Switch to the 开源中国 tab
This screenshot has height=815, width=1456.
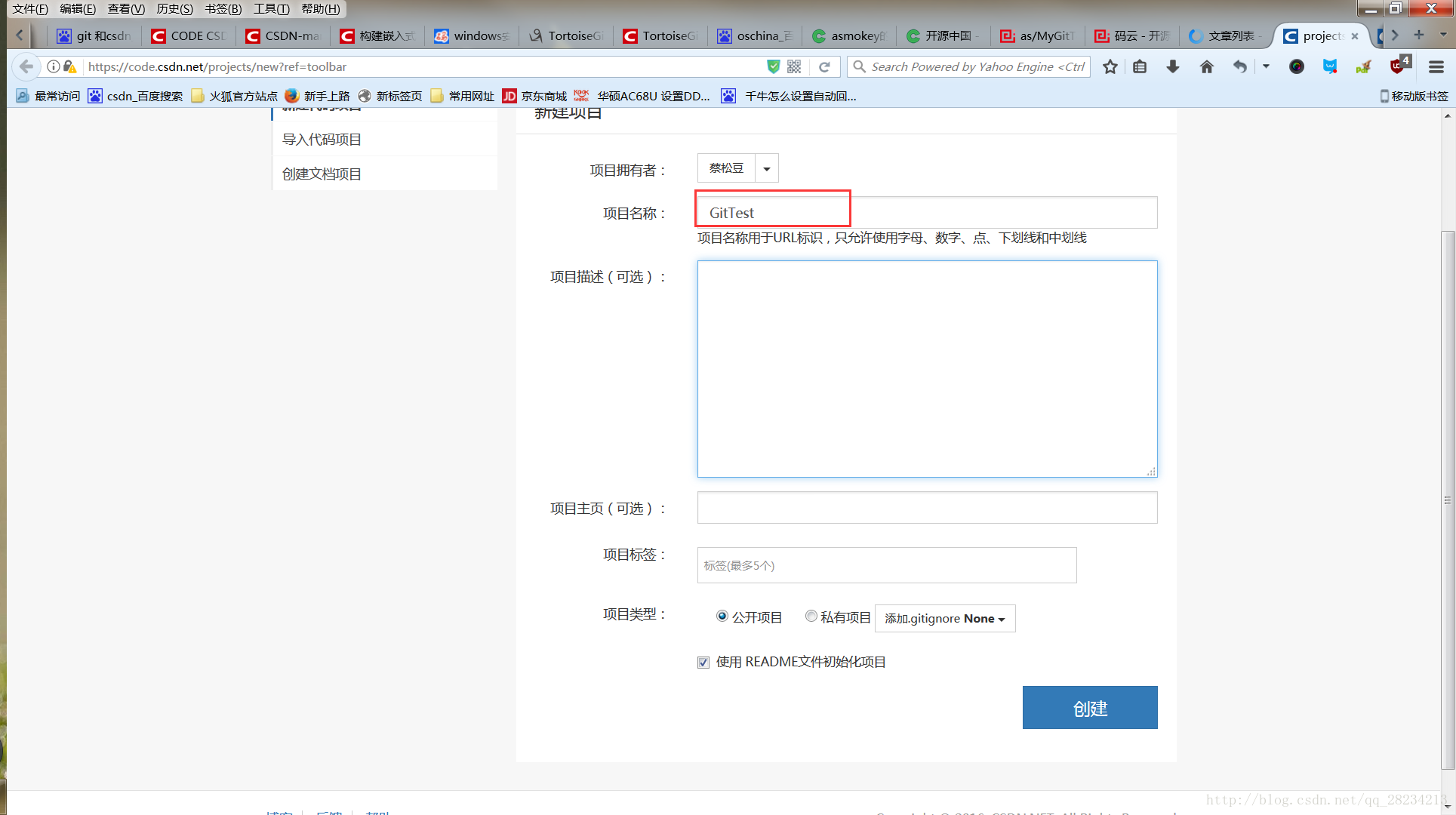click(943, 35)
